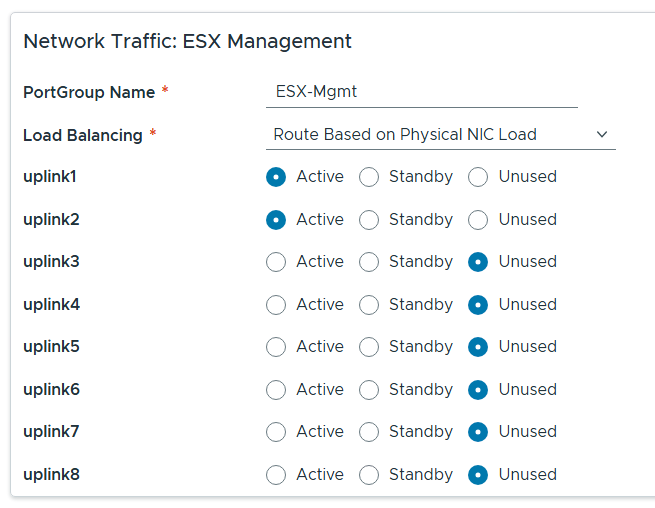Select Standby radio for uplink4

point(369,305)
